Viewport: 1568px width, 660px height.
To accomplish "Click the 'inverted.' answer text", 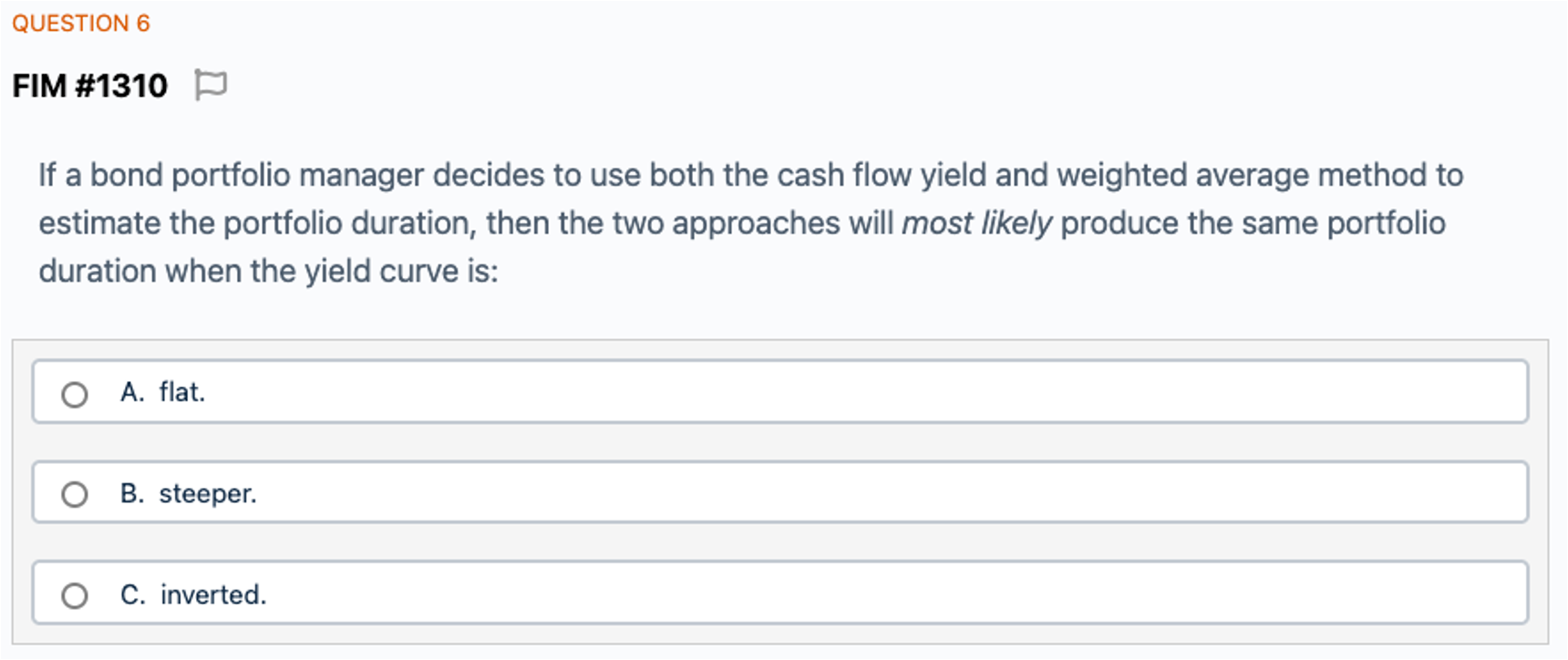I will coord(213,594).
